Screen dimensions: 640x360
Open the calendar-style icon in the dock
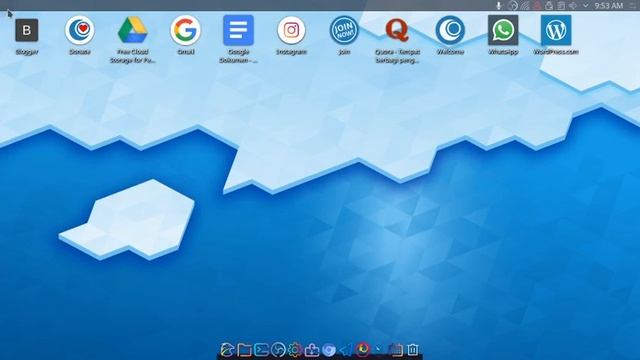coord(395,350)
